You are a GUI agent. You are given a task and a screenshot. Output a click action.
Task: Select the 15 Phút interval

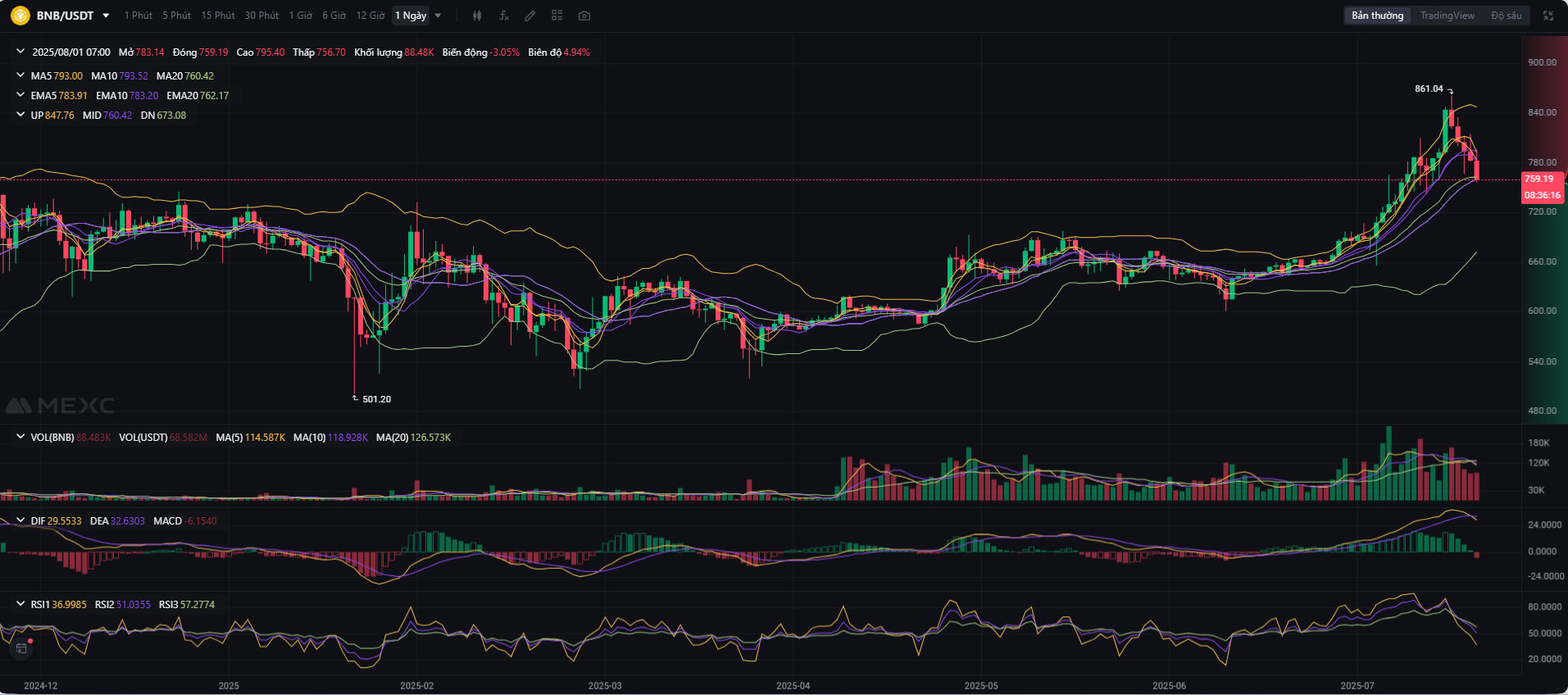click(x=218, y=16)
